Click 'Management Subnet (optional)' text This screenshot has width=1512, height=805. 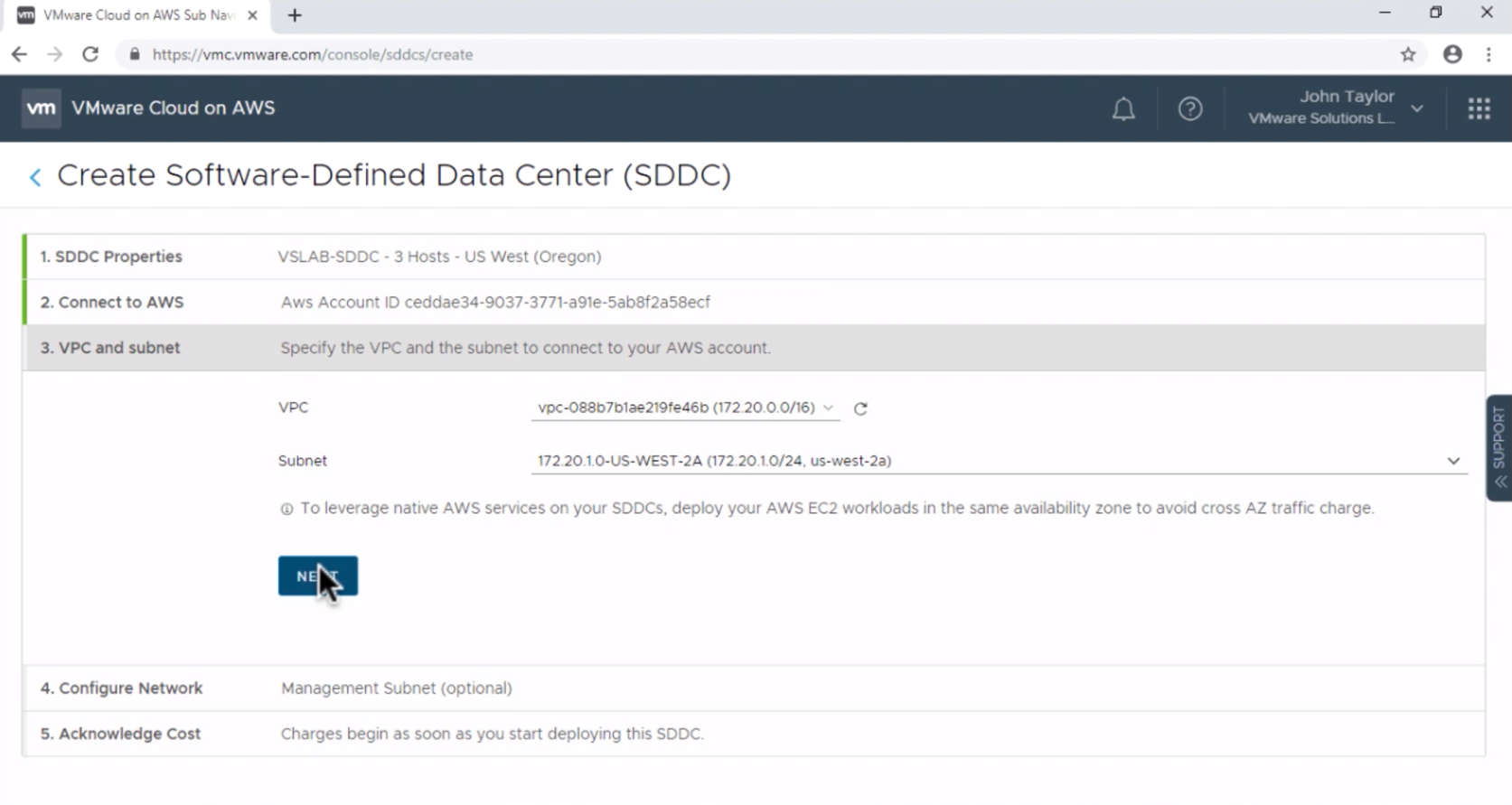(x=397, y=688)
